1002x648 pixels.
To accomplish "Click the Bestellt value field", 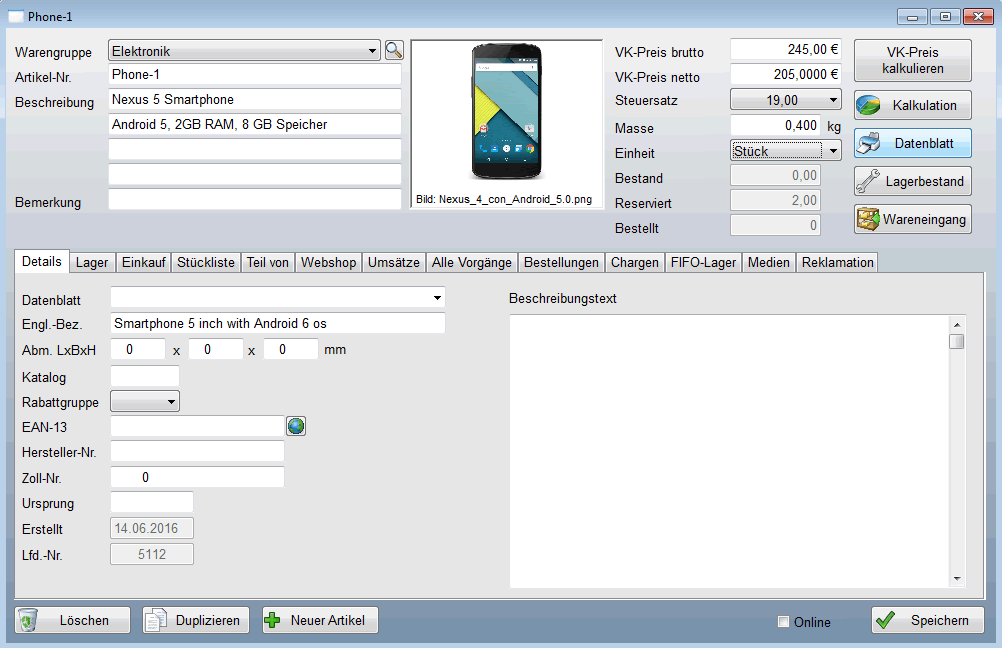I will [776, 226].
